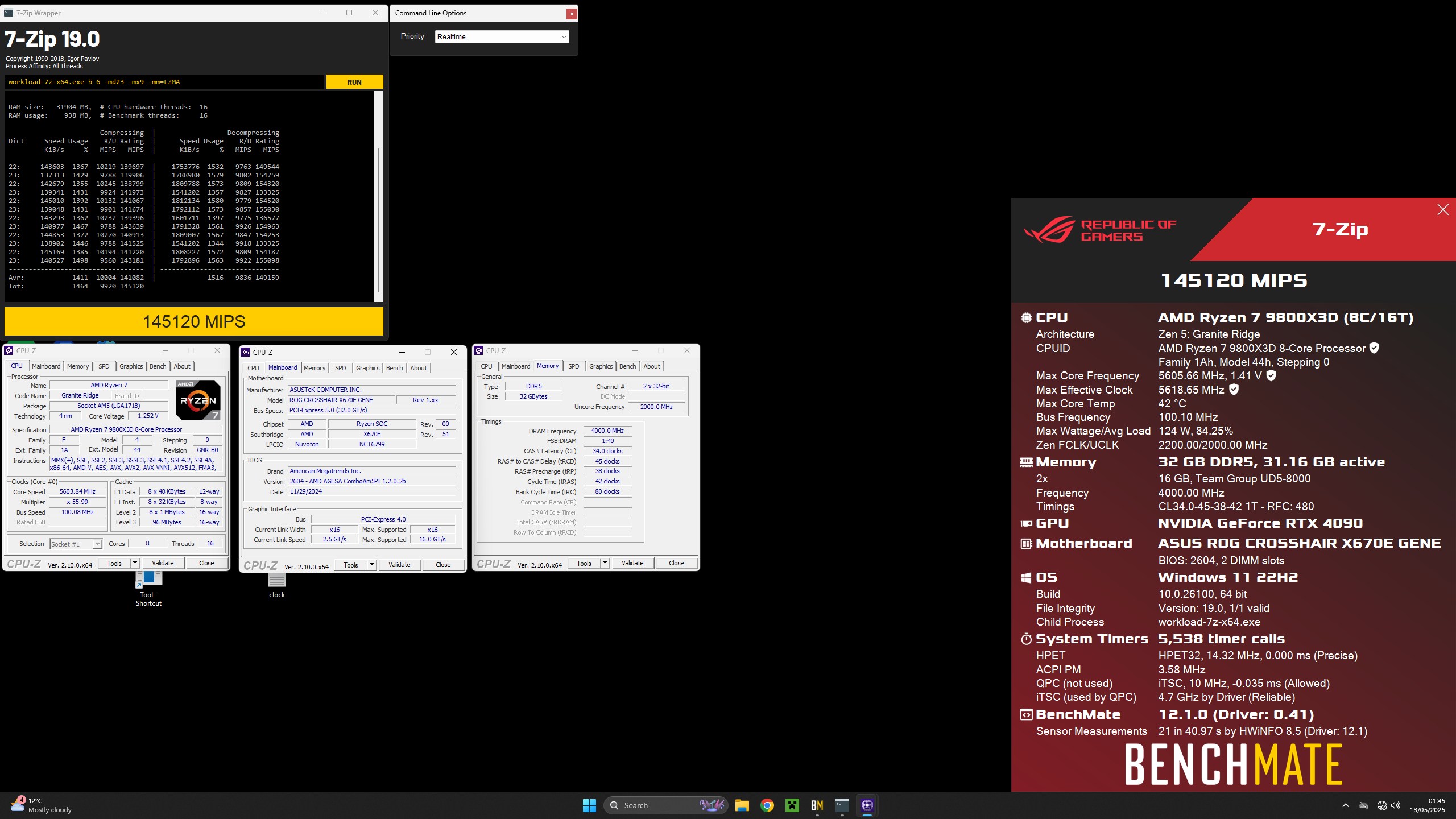The image size is (1456, 819).
Task: Click the Max Core Frequency verified shield
Action: (x=1271, y=375)
